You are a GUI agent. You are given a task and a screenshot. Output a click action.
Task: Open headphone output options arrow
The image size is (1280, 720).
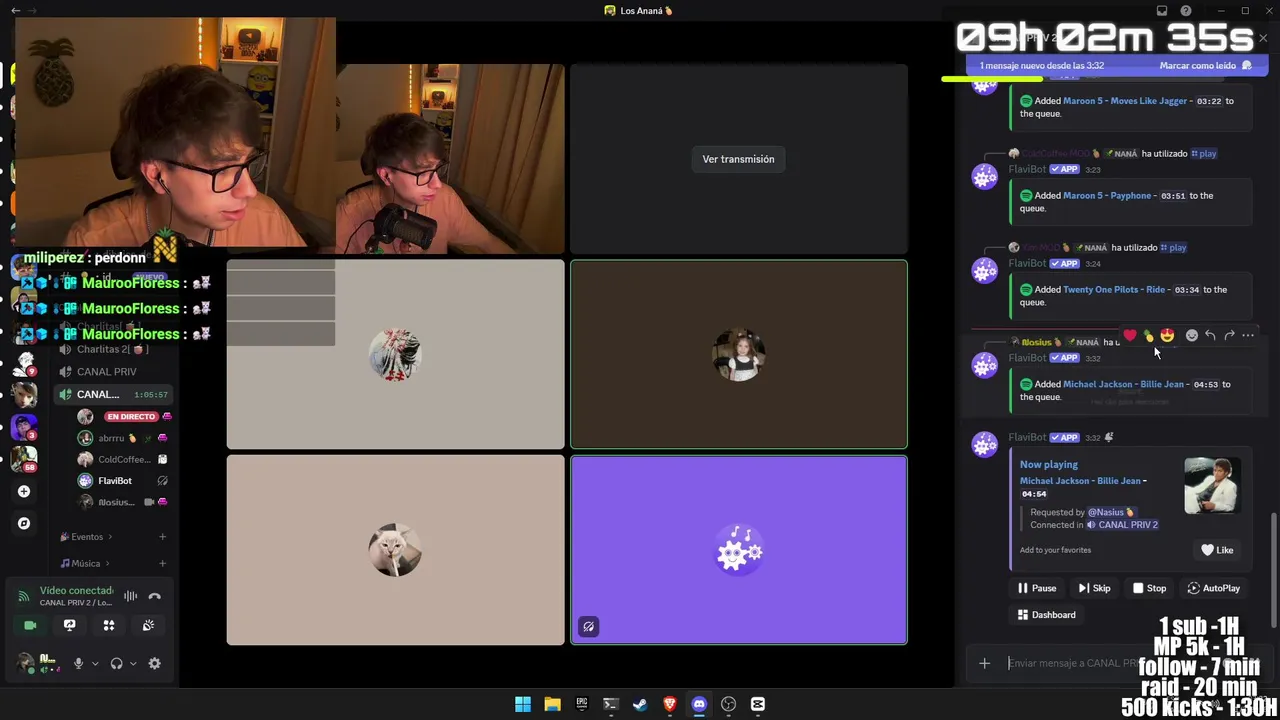pos(133,663)
